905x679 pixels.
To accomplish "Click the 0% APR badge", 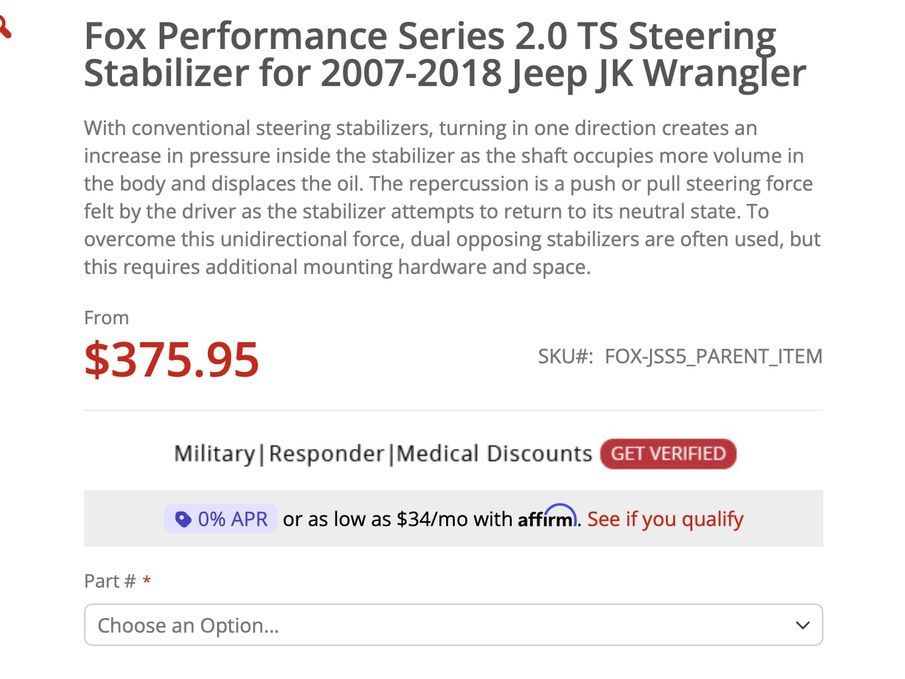I will 221,519.
